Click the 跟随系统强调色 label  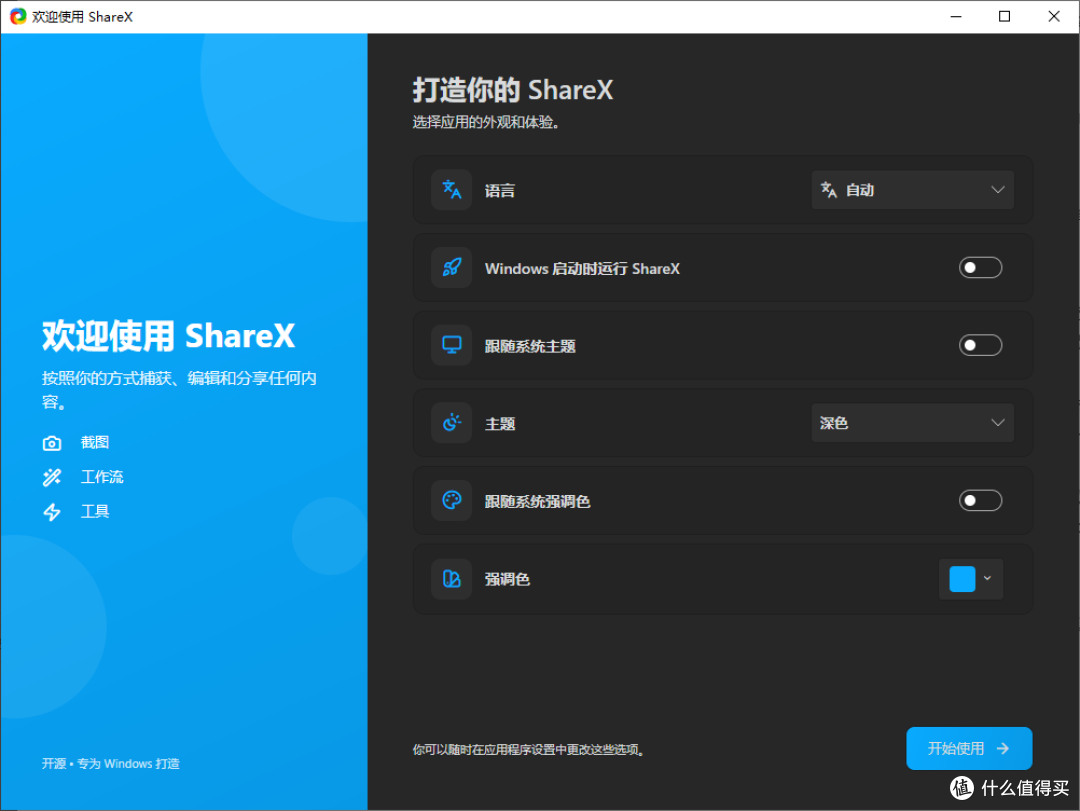pyautogui.click(x=537, y=502)
